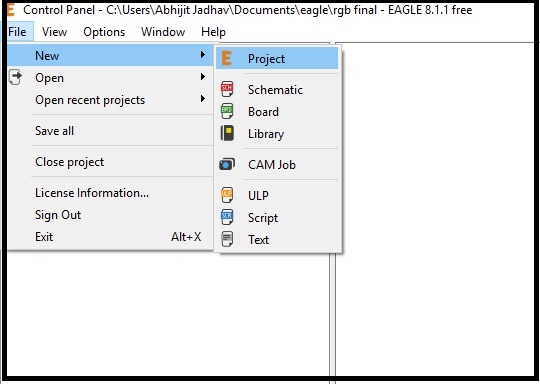Expand the Open submenu arrow

coord(203,77)
